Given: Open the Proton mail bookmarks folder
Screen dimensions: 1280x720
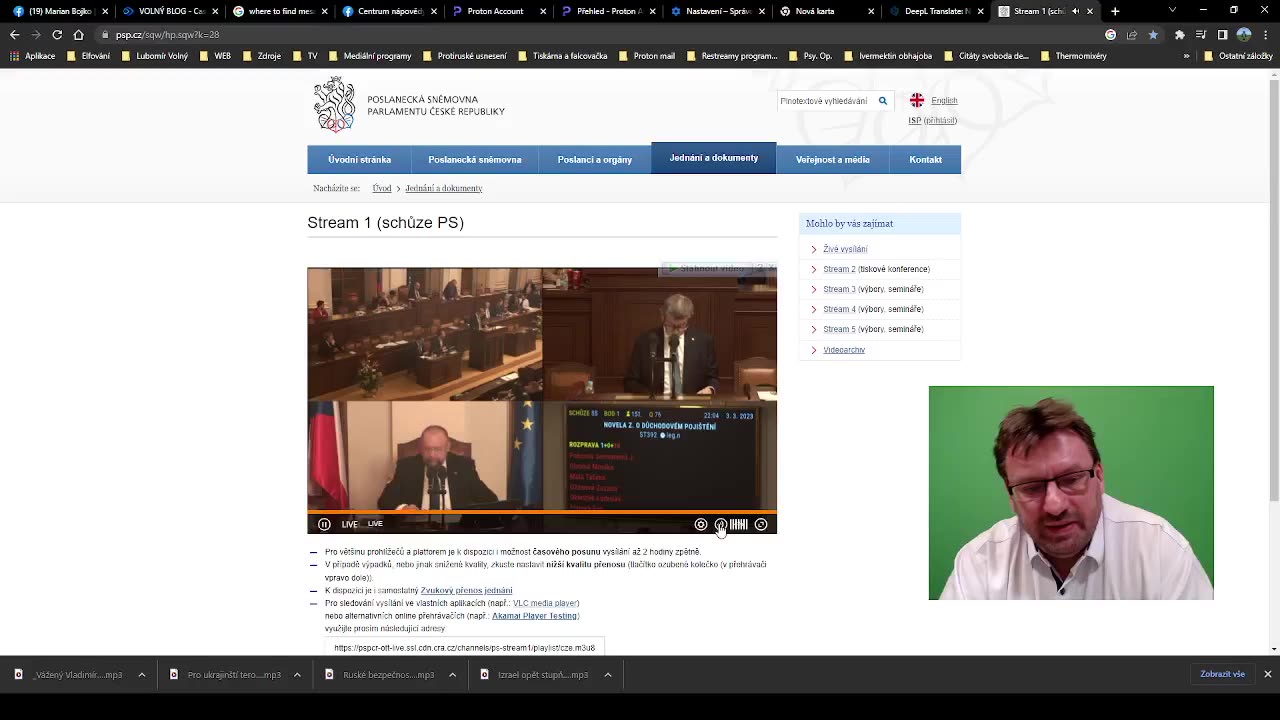Looking at the screenshot, I should click(x=646, y=56).
